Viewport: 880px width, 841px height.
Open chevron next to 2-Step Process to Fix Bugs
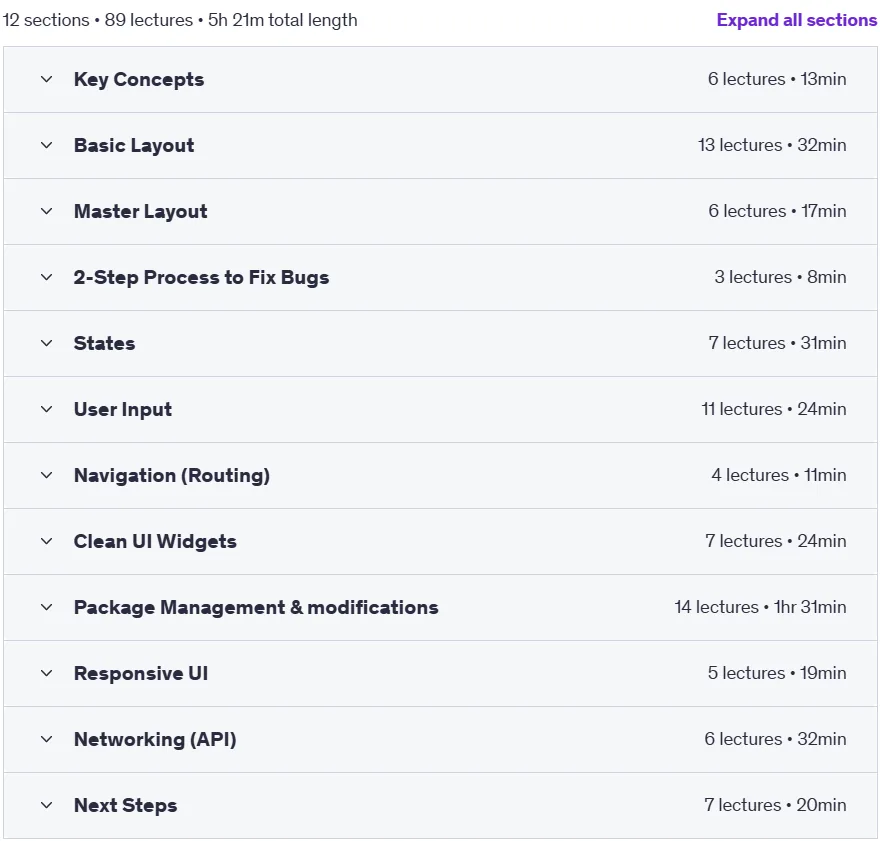click(x=47, y=277)
